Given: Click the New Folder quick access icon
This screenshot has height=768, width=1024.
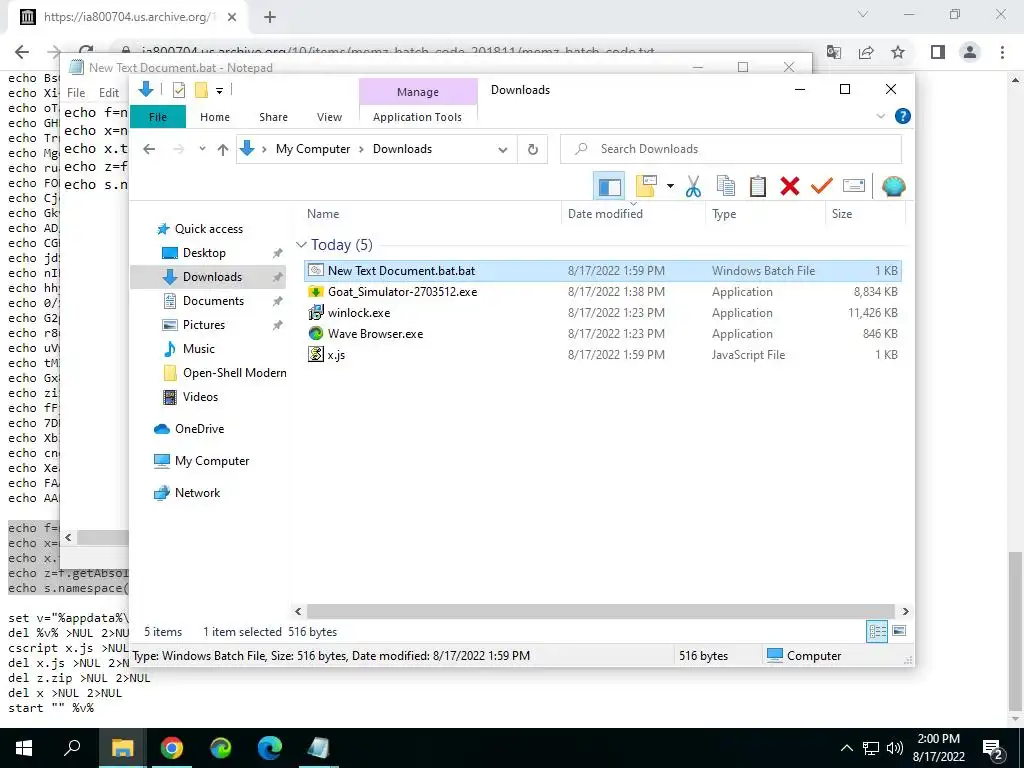Looking at the screenshot, I should [x=201, y=90].
